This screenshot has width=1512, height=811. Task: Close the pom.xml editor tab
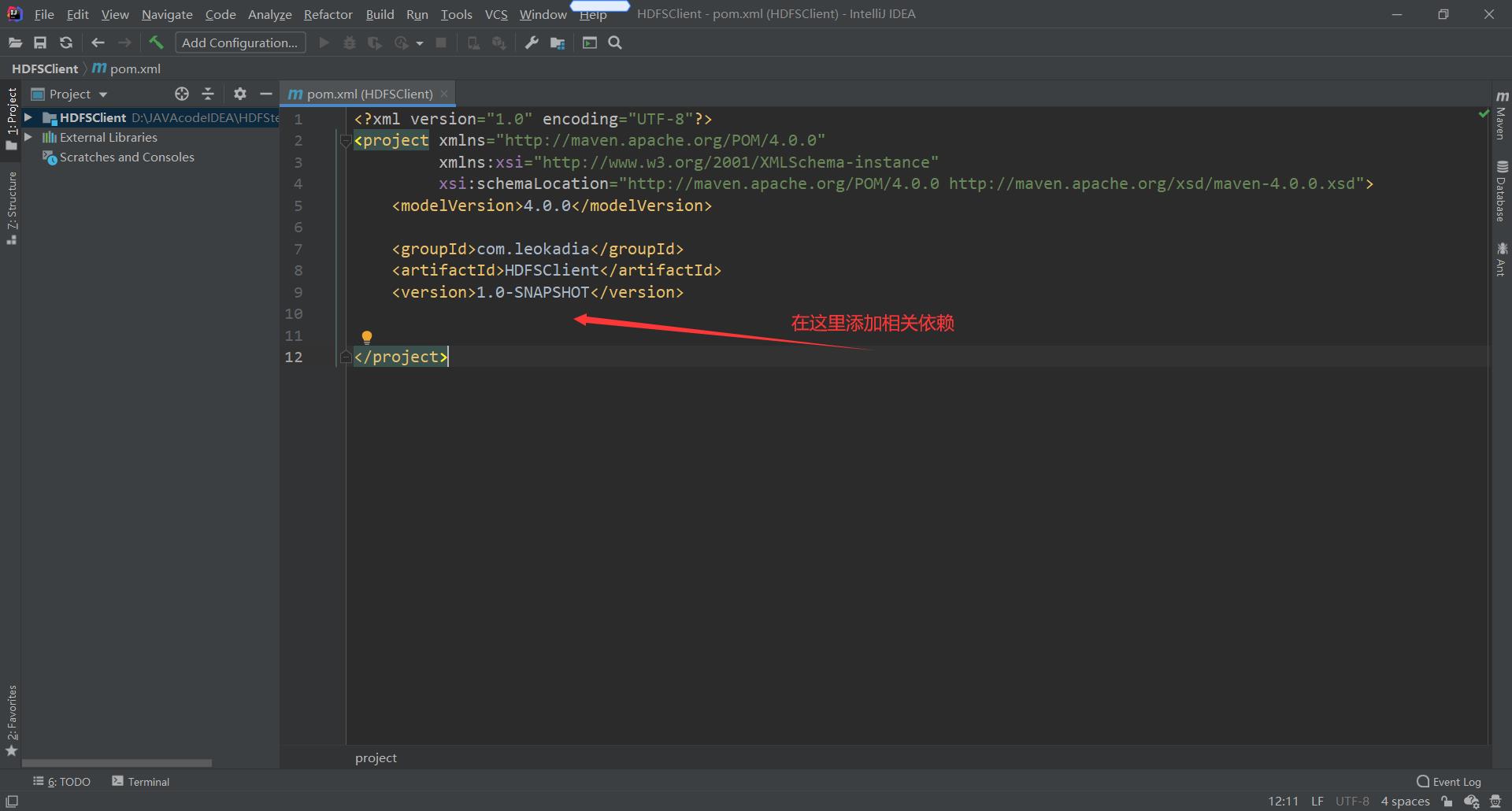444,94
